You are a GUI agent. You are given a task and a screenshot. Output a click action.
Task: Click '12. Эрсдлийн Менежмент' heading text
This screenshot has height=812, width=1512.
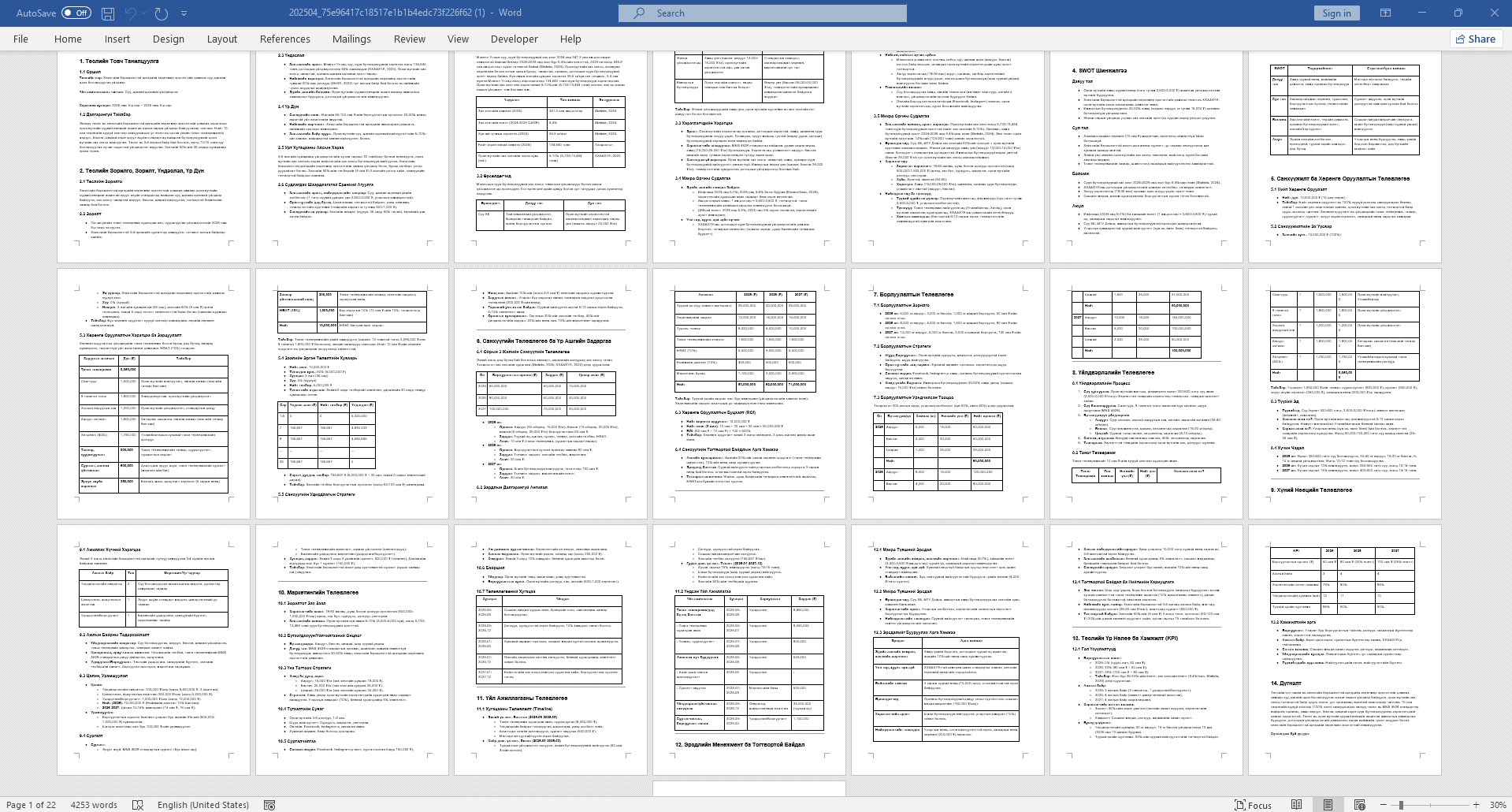click(x=740, y=744)
